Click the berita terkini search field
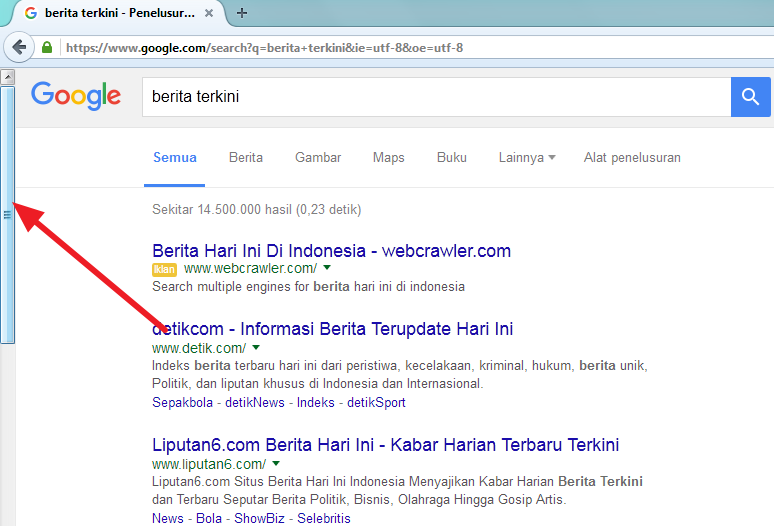 click(x=436, y=97)
